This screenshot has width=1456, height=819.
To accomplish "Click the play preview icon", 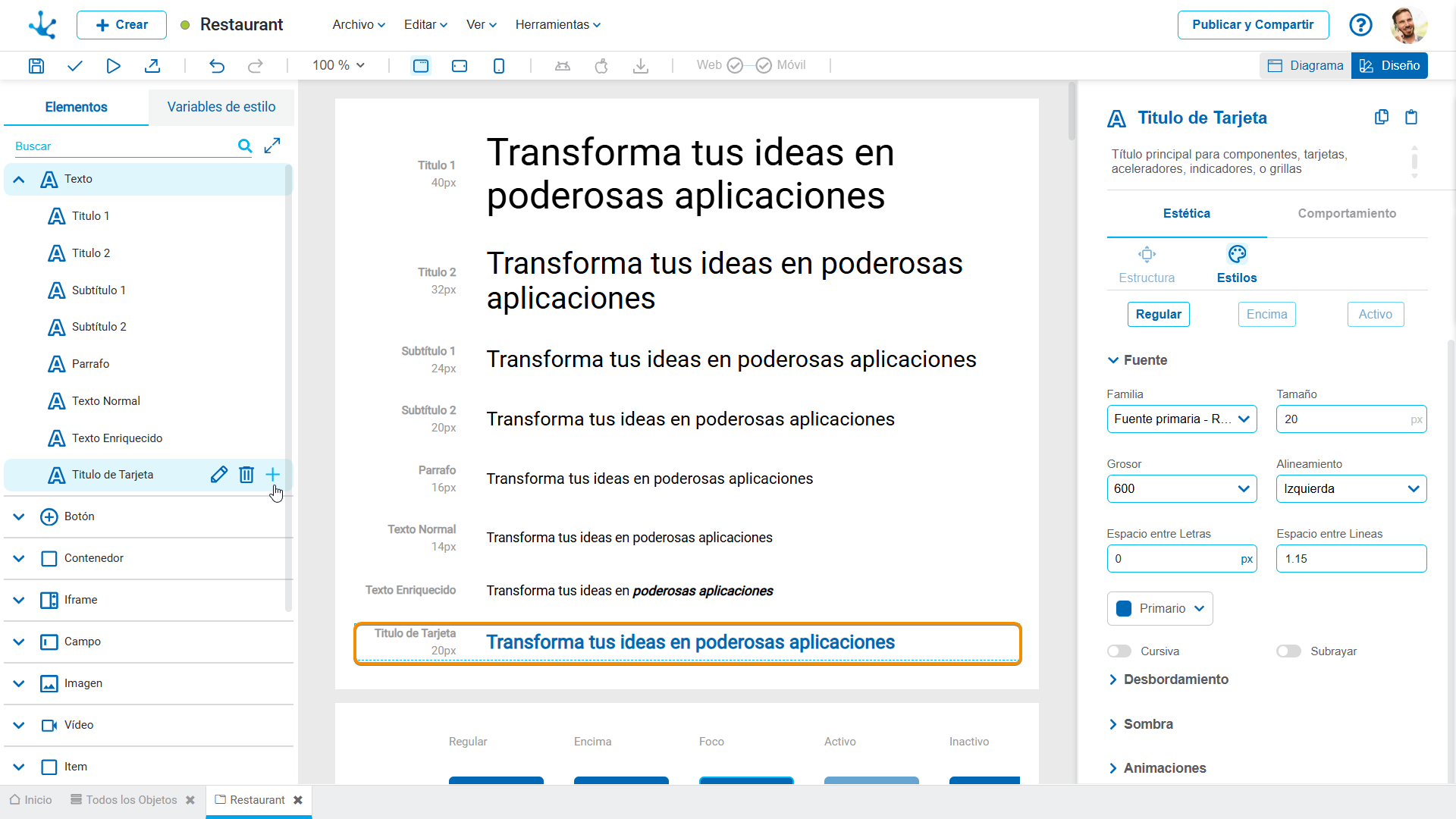I will click(113, 66).
